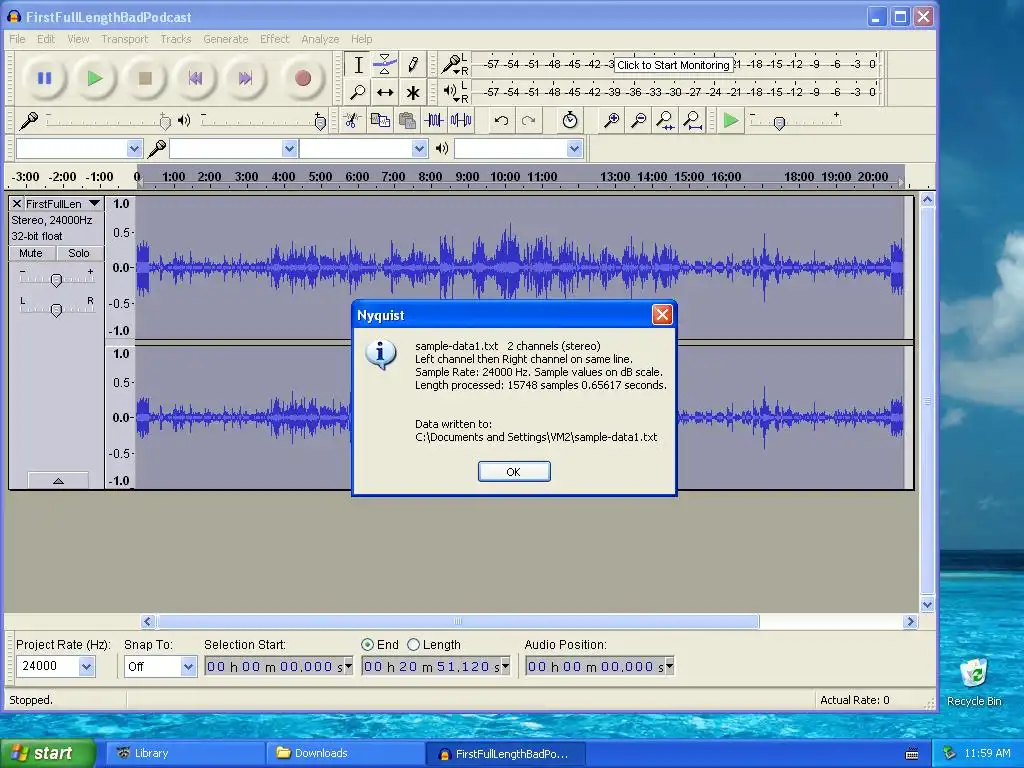Image resolution: width=1024 pixels, height=768 pixels.
Task: Click the Sync-Lock clock icon
Action: 569,120
